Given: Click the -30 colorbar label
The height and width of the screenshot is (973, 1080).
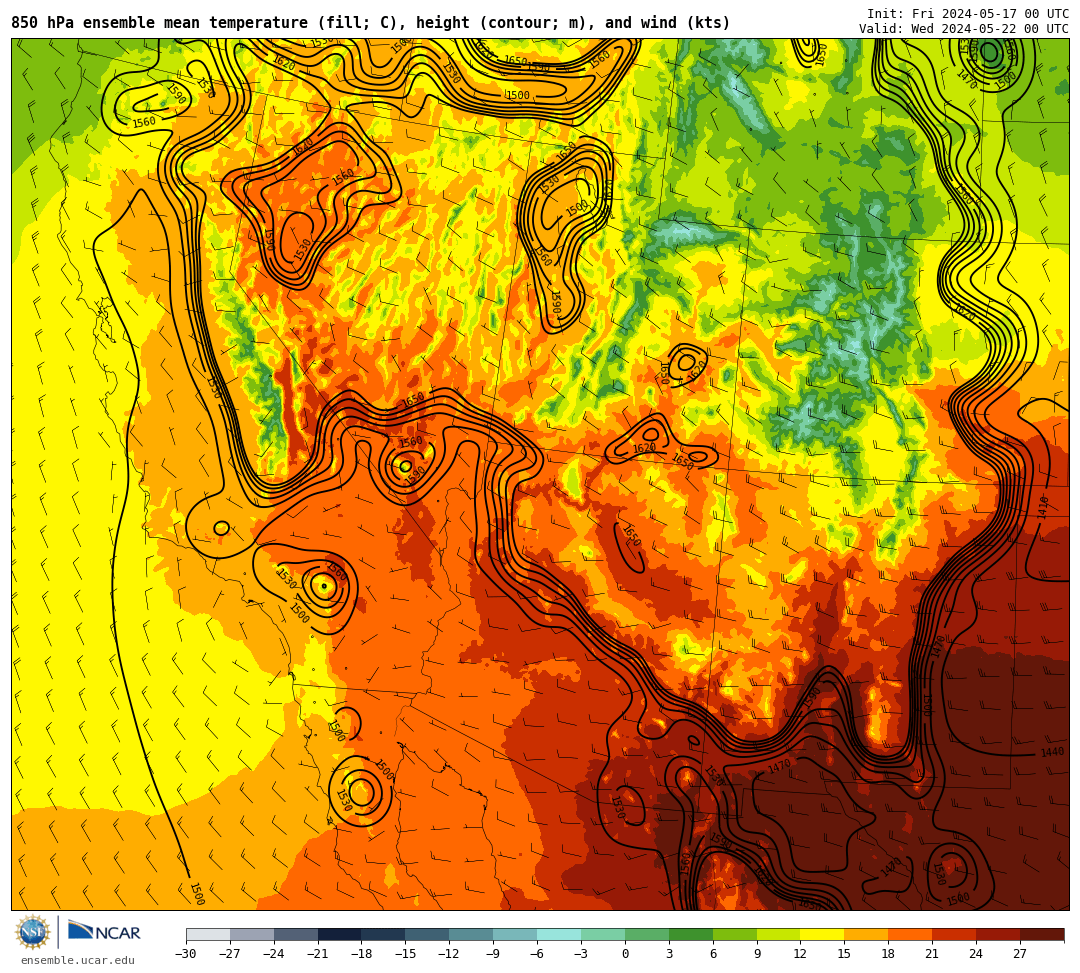Looking at the screenshot, I should click(186, 954).
